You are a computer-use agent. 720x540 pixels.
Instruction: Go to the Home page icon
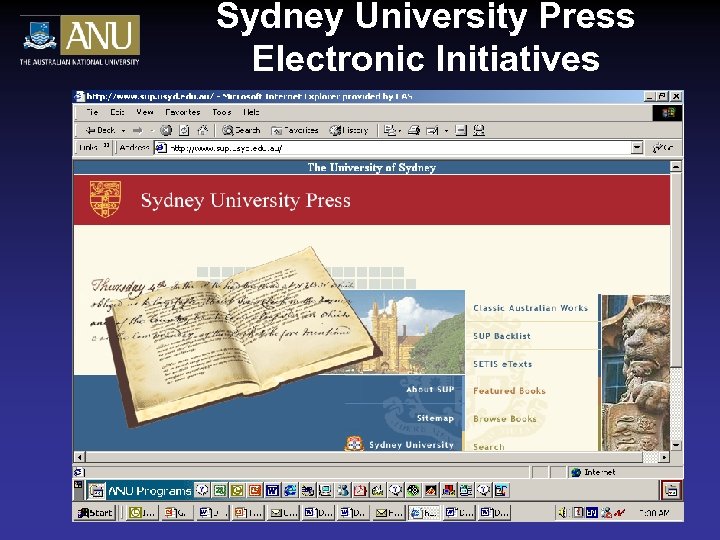(x=202, y=130)
